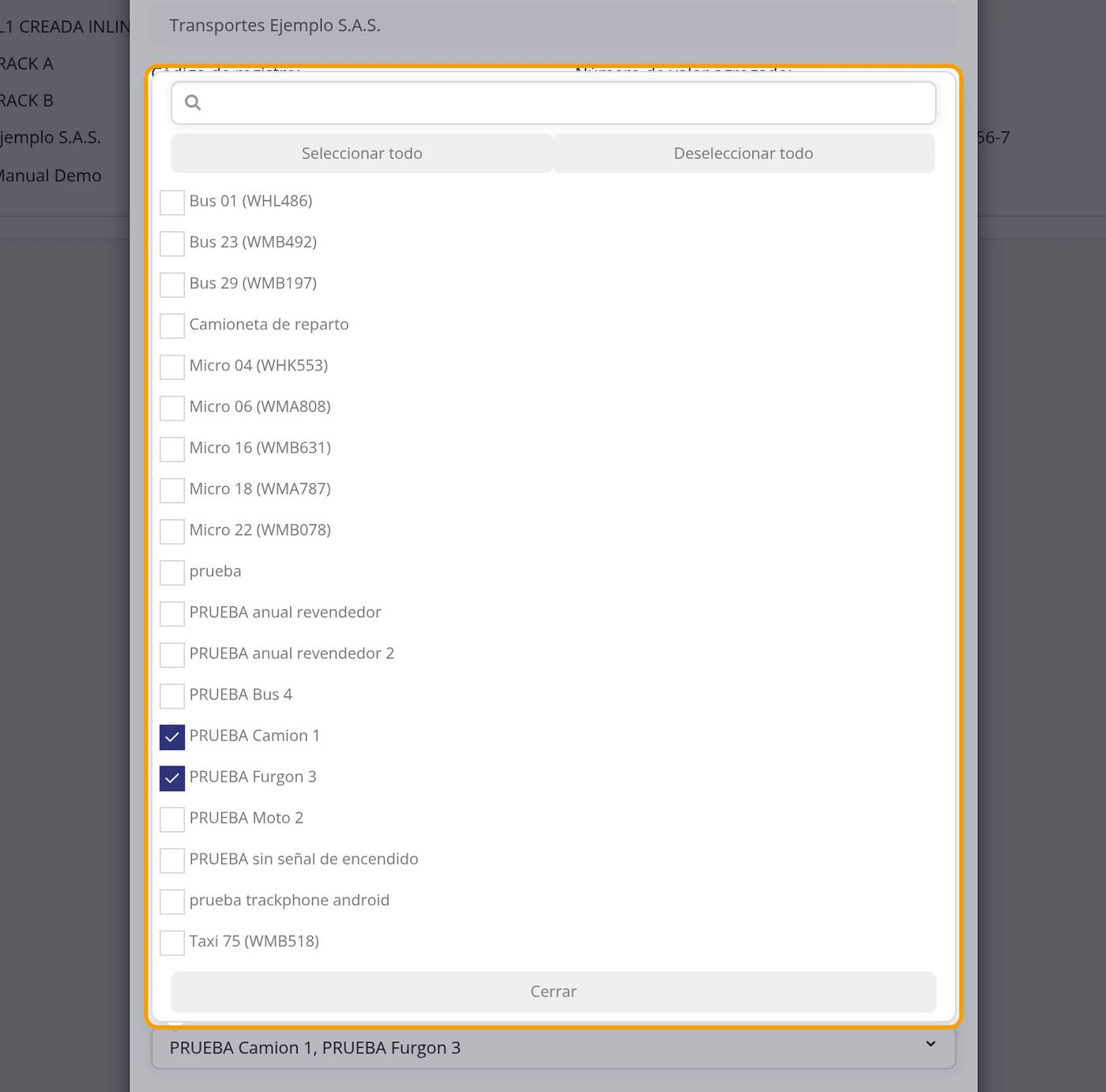Close the list with Cerrar button
The height and width of the screenshot is (1092, 1106).
tap(553, 992)
